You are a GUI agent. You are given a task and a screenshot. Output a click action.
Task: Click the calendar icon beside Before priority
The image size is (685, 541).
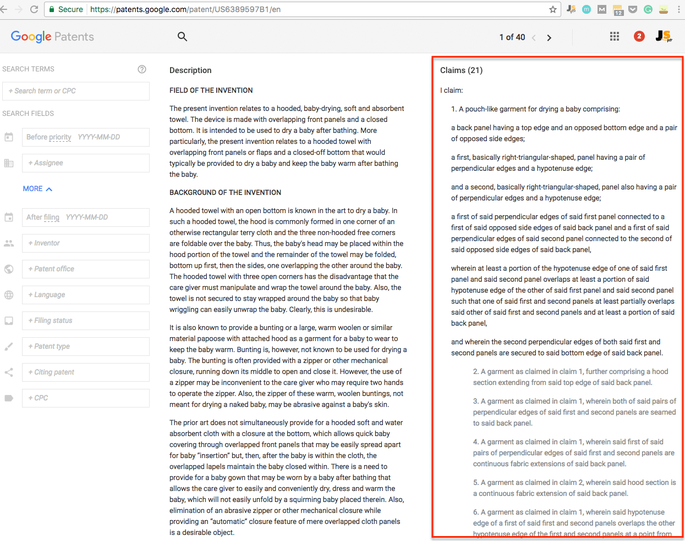[x=9, y=137]
